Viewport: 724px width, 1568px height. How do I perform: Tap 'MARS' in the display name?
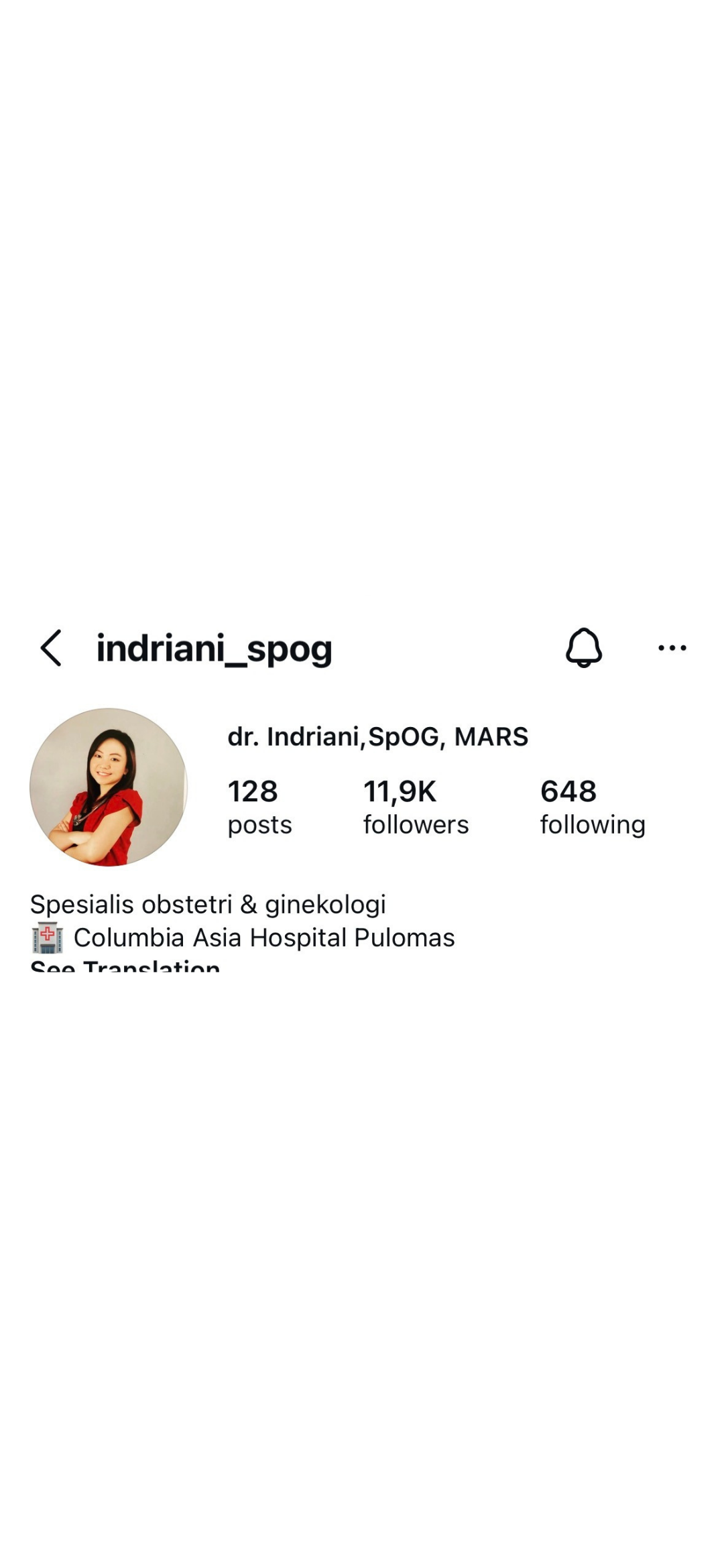point(491,736)
